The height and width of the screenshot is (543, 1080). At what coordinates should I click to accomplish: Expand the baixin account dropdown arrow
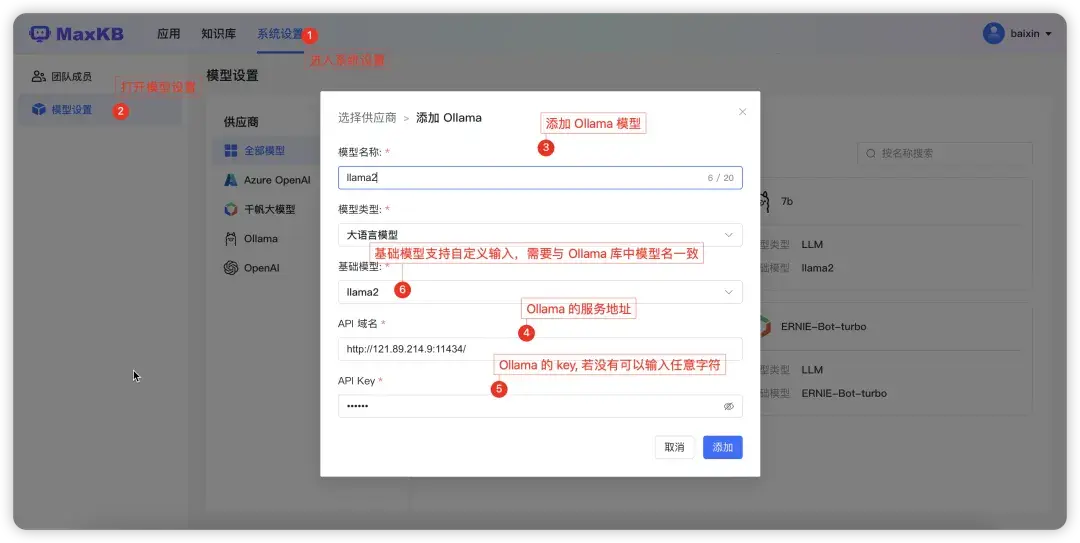[x=1048, y=34]
